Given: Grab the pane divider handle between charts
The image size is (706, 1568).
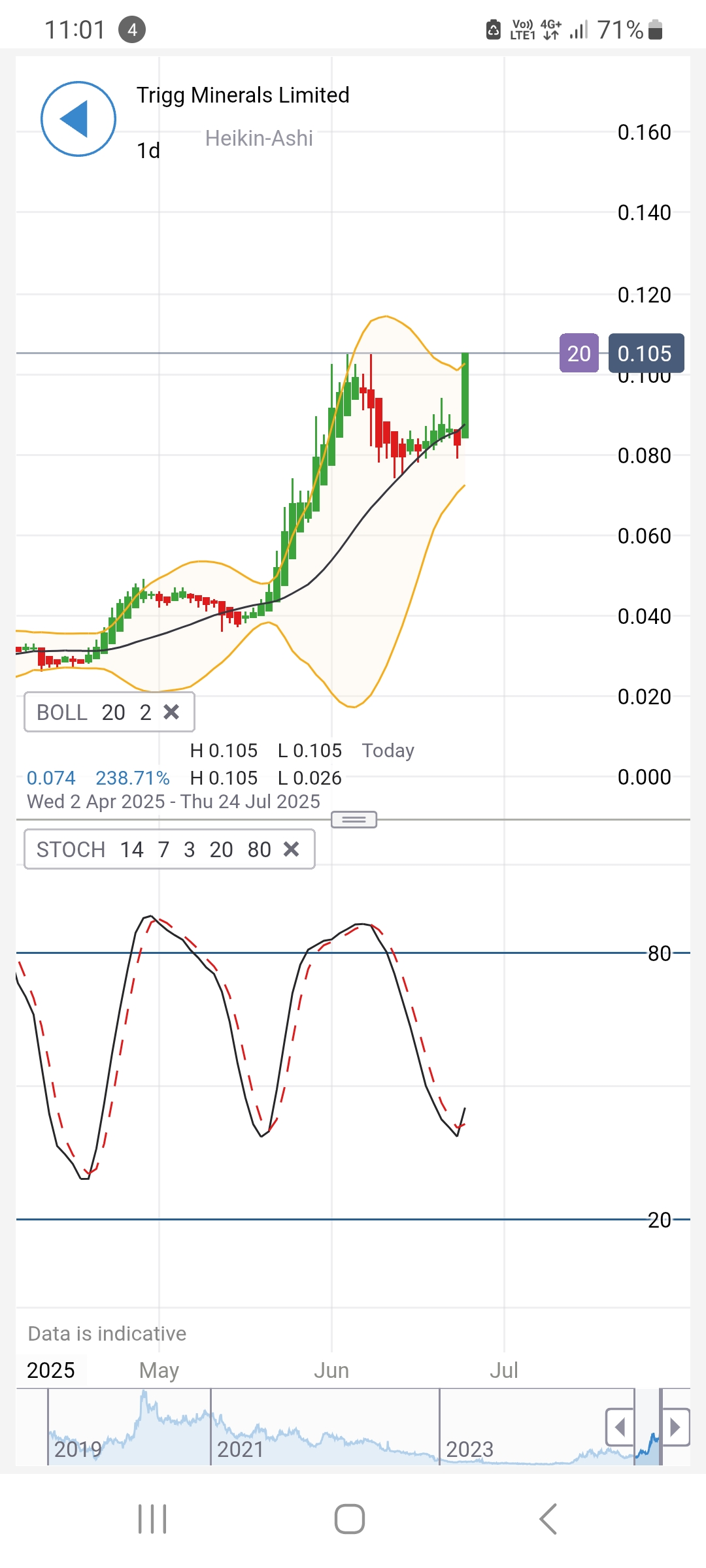Looking at the screenshot, I should (x=354, y=819).
